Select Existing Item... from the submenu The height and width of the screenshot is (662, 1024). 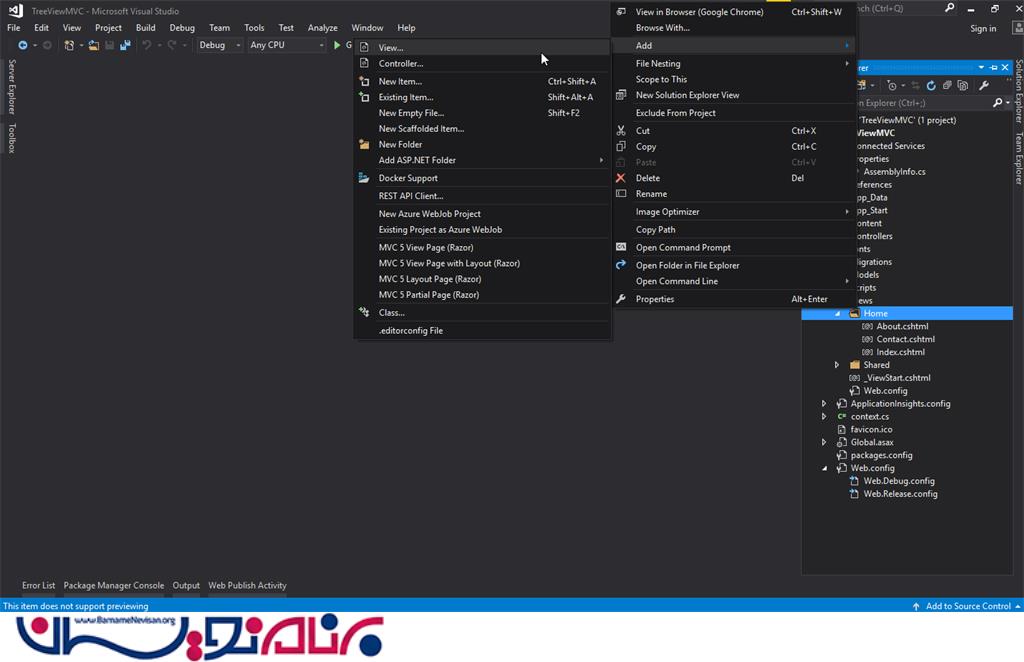483,97
